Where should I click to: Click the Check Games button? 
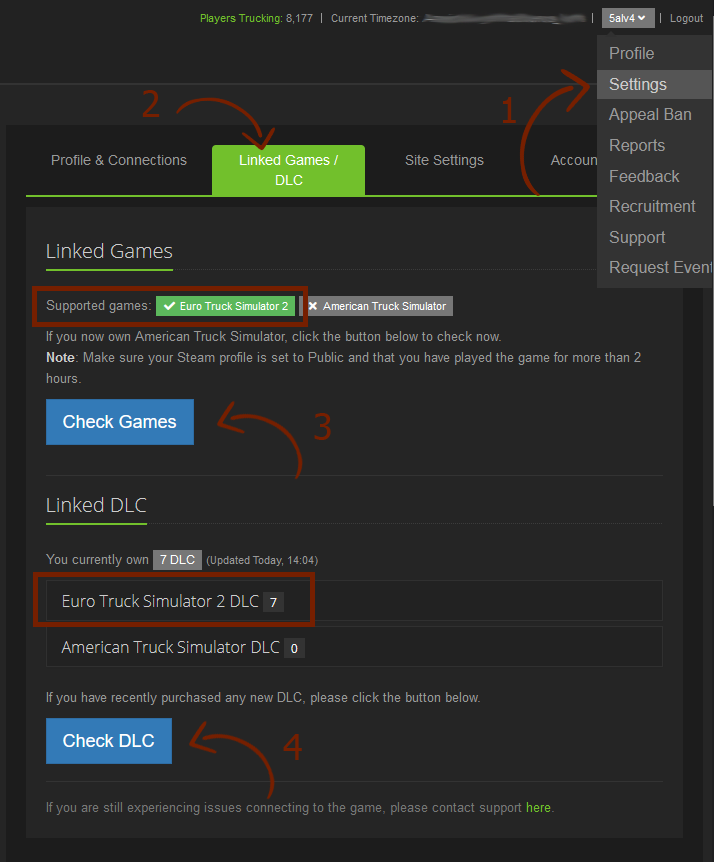(120, 422)
